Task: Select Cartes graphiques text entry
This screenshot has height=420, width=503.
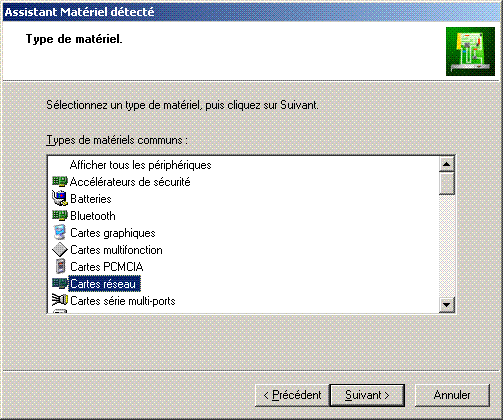Action: (113, 233)
